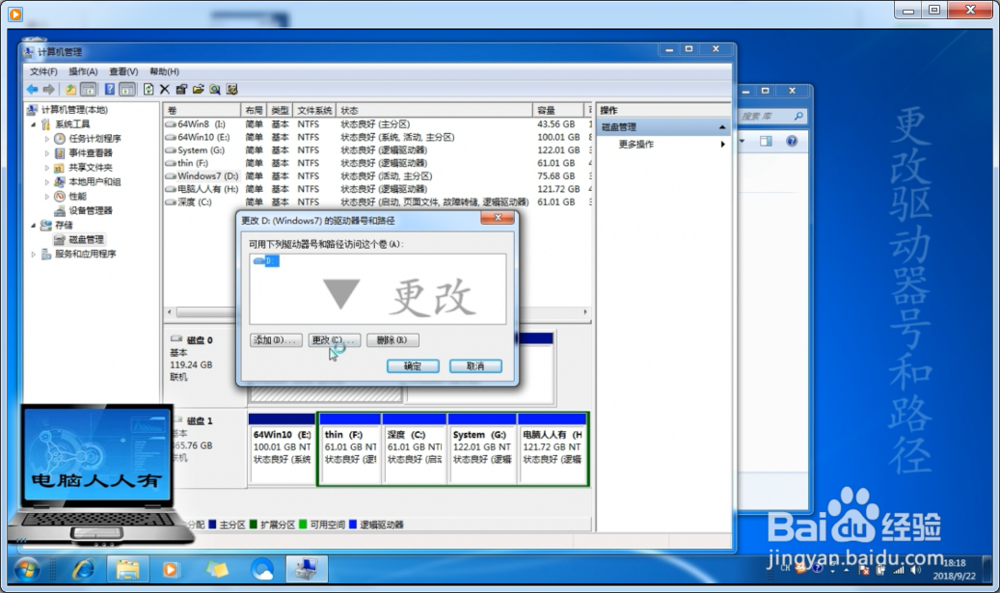Select the thin (F:) partition block on Disk 1
This screenshot has width=1000, height=593.
click(x=350, y=450)
